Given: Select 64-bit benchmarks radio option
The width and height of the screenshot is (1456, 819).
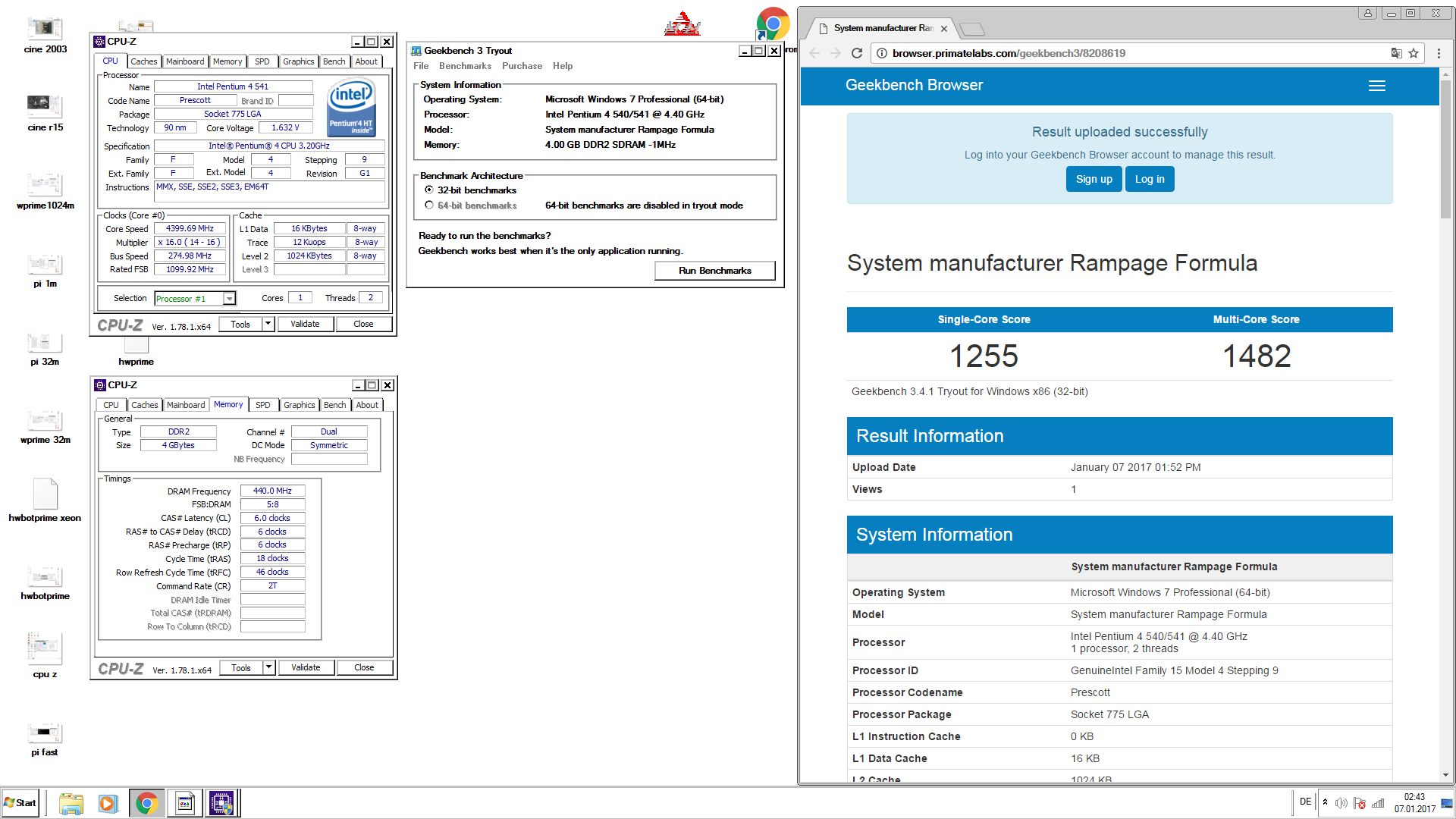Looking at the screenshot, I should (429, 205).
